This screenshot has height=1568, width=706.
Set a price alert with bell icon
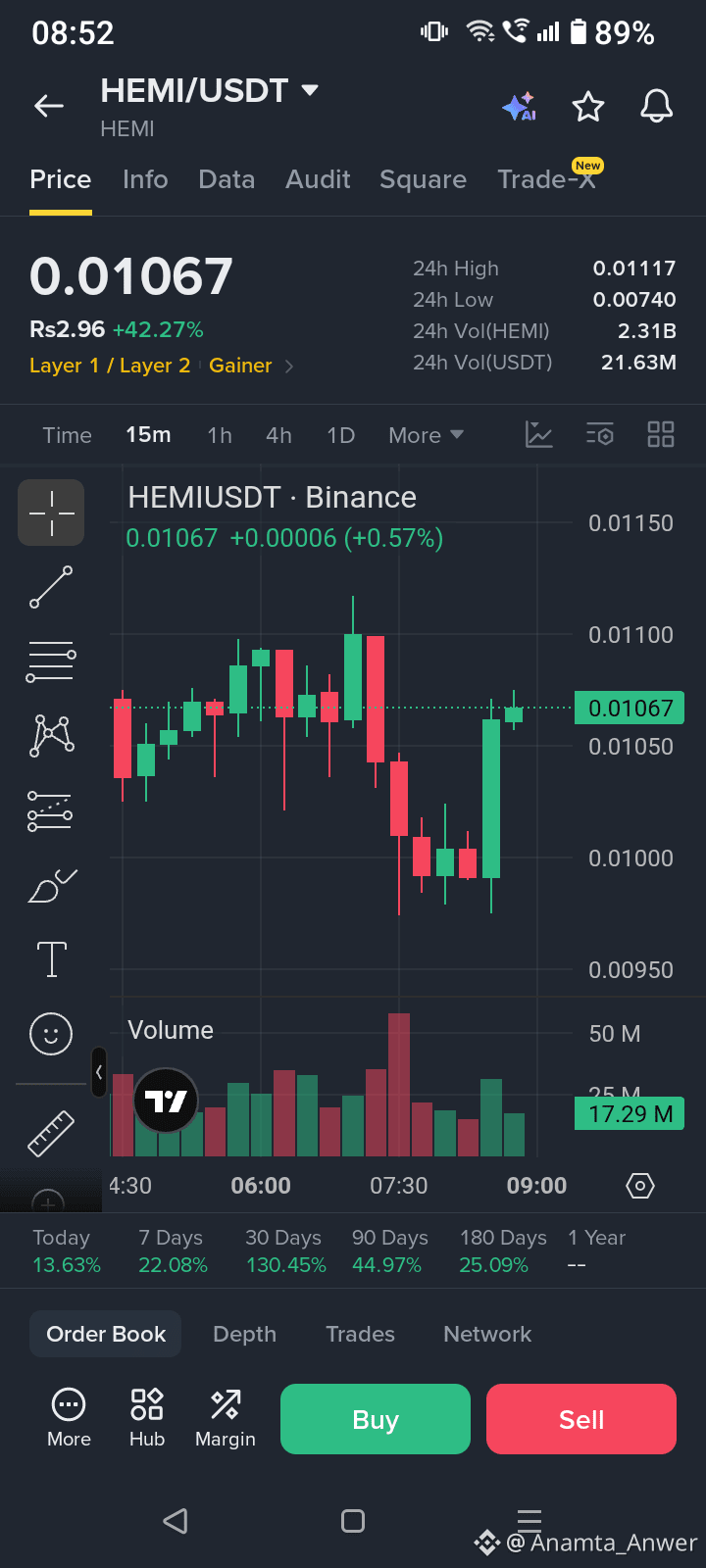(657, 106)
